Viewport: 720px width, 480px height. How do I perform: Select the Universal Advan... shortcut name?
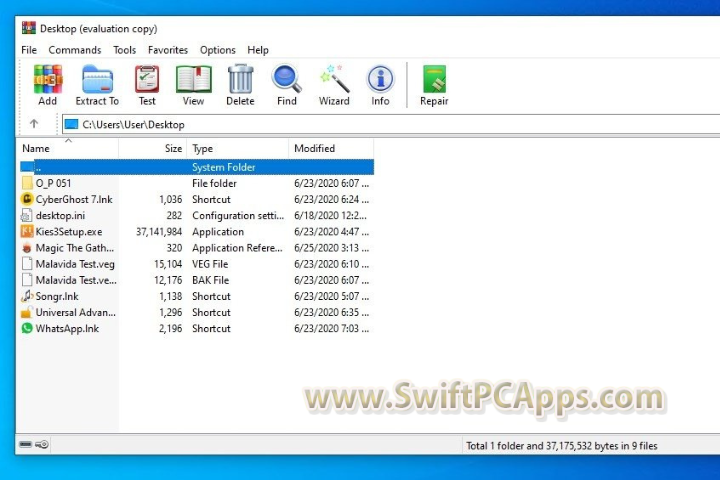(76, 312)
